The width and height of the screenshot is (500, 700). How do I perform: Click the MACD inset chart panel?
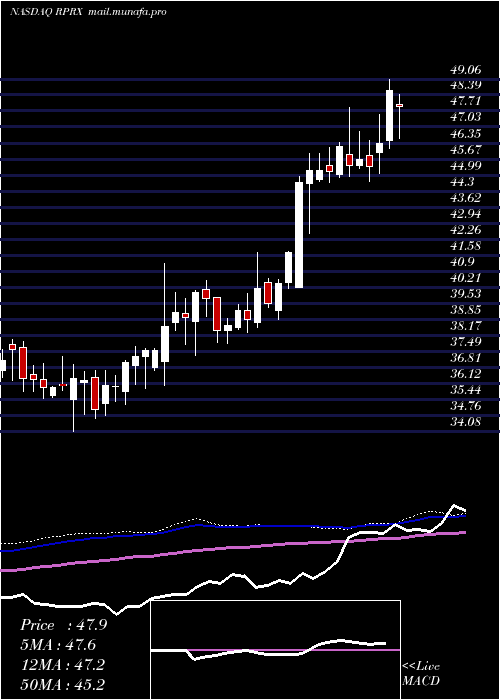pos(276,650)
